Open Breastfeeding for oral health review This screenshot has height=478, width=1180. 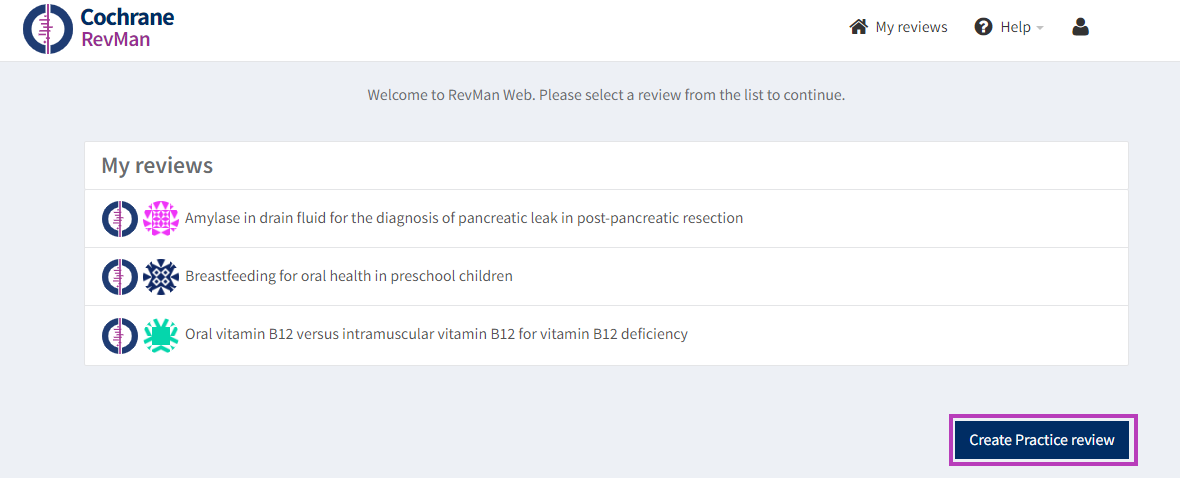349,276
